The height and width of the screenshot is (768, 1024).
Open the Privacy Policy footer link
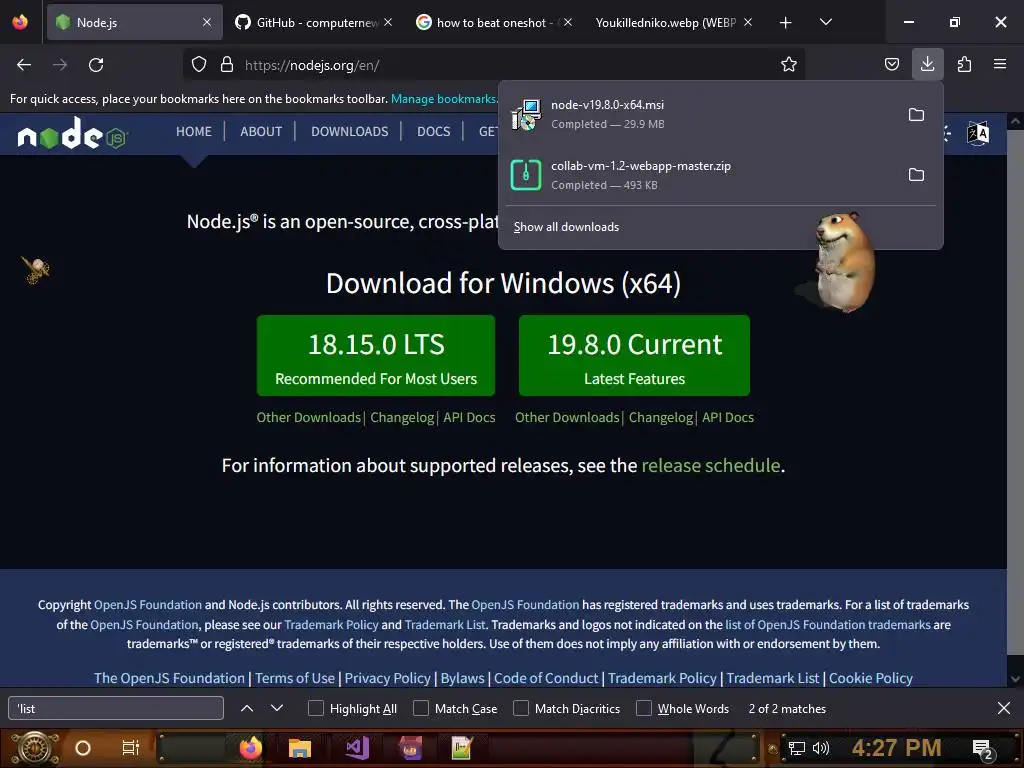coord(388,678)
